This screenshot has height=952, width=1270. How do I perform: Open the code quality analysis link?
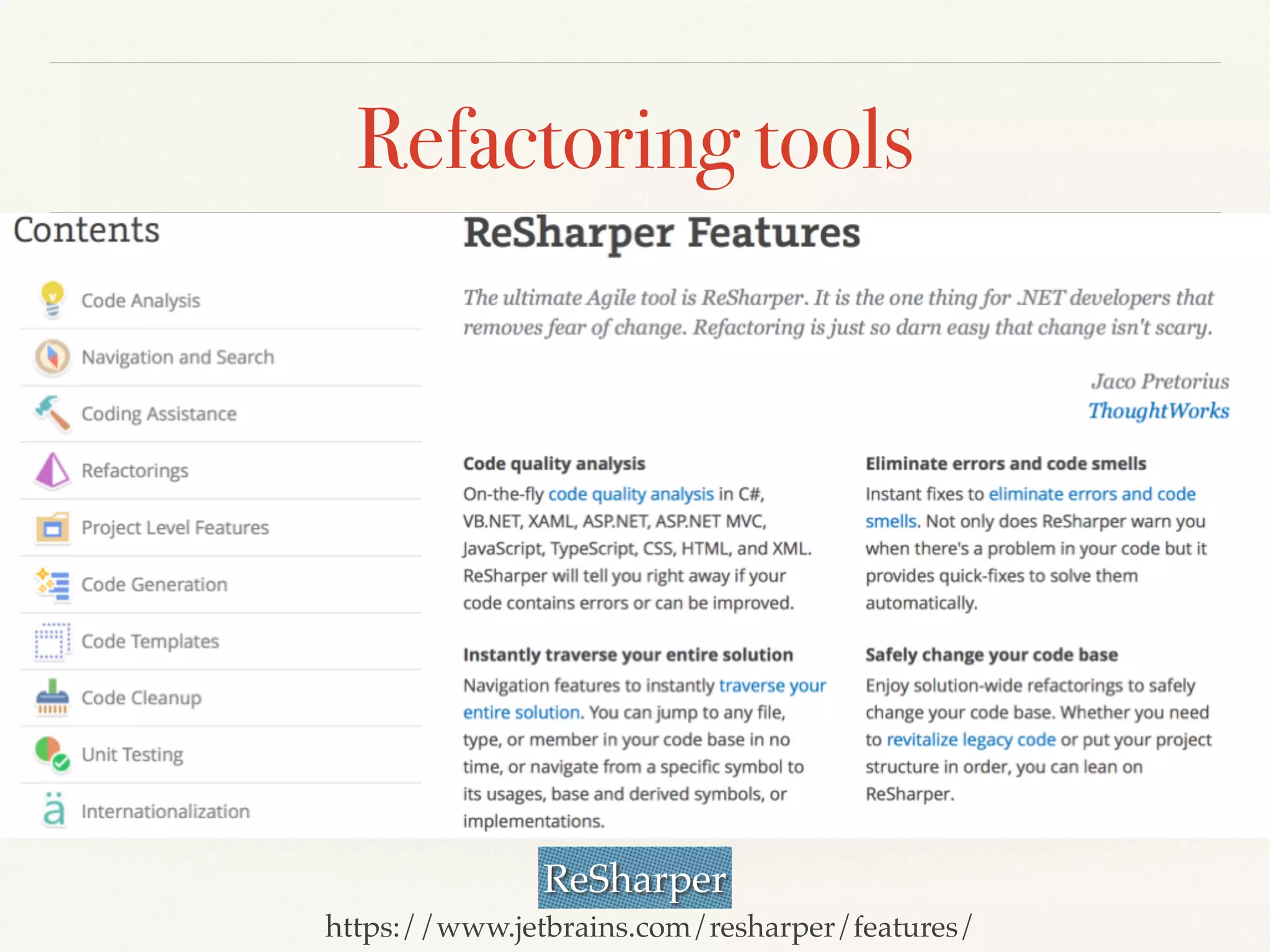tap(631, 495)
